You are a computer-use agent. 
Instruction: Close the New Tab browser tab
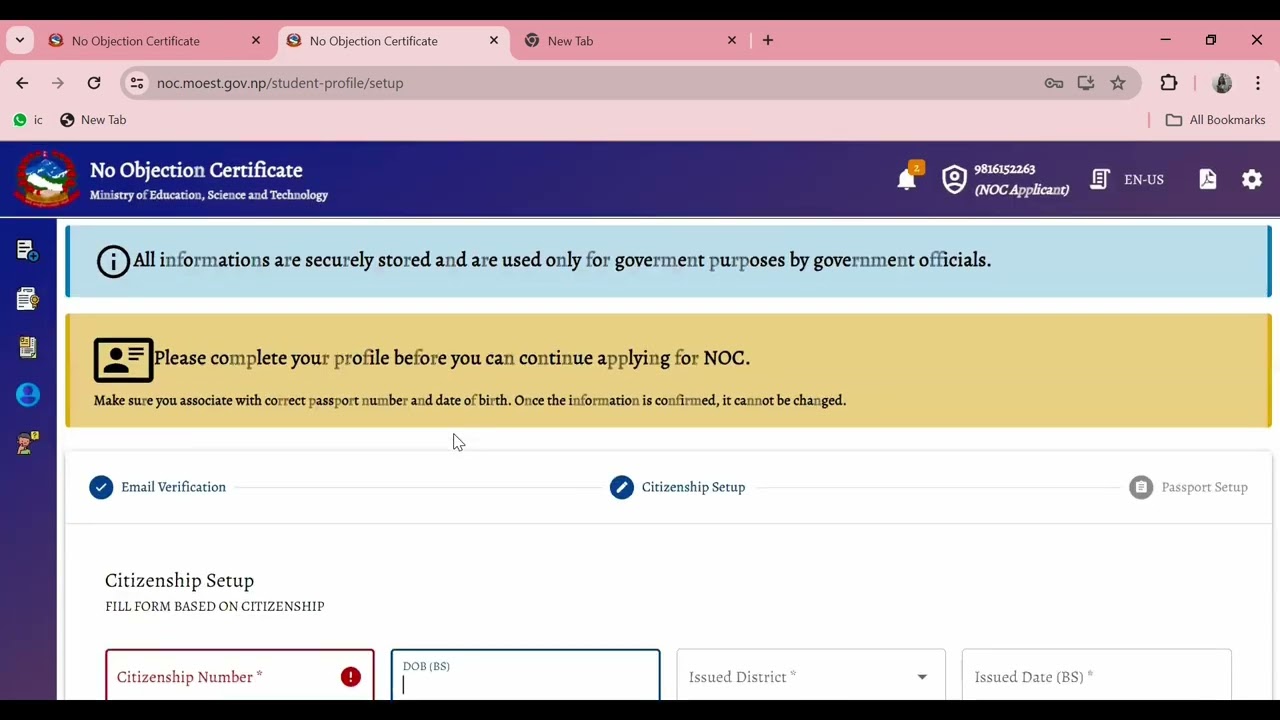point(731,41)
